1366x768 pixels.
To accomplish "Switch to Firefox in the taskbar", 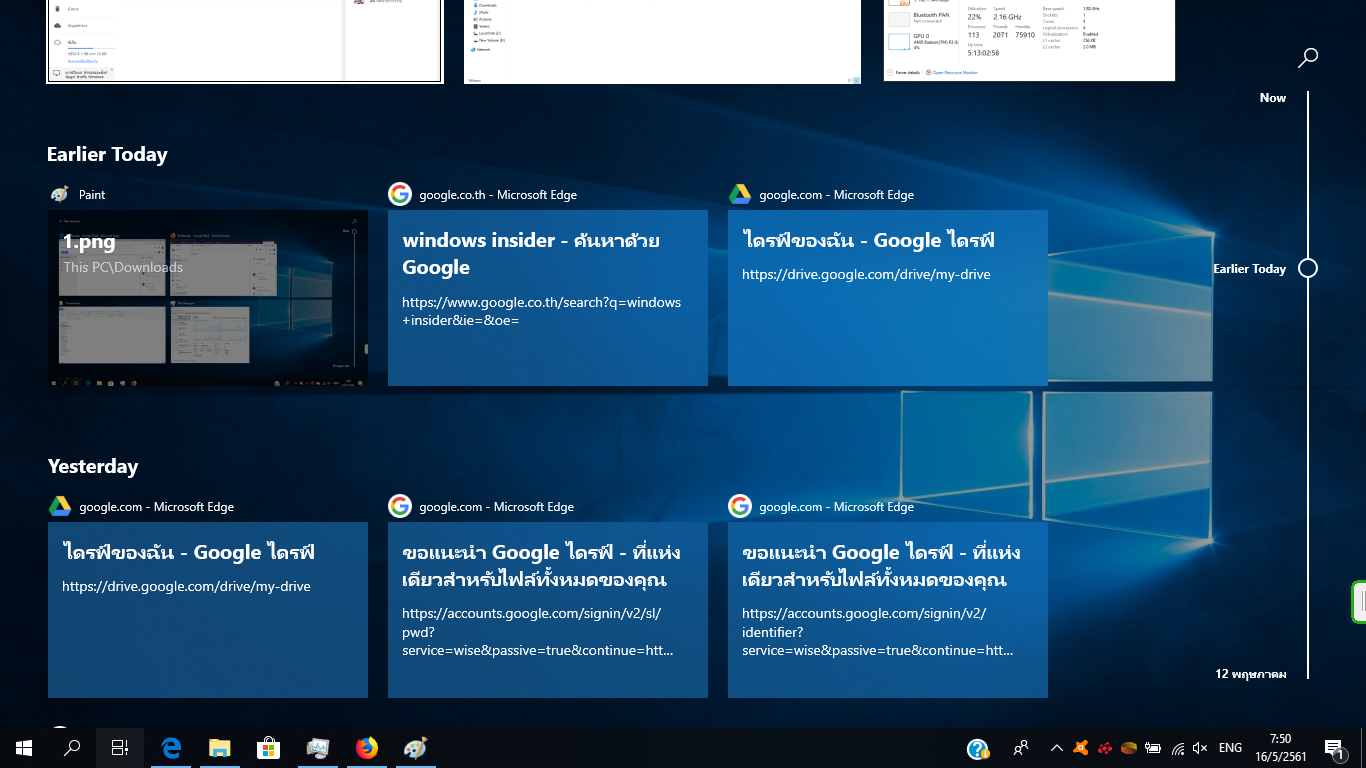I will tap(367, 747).
